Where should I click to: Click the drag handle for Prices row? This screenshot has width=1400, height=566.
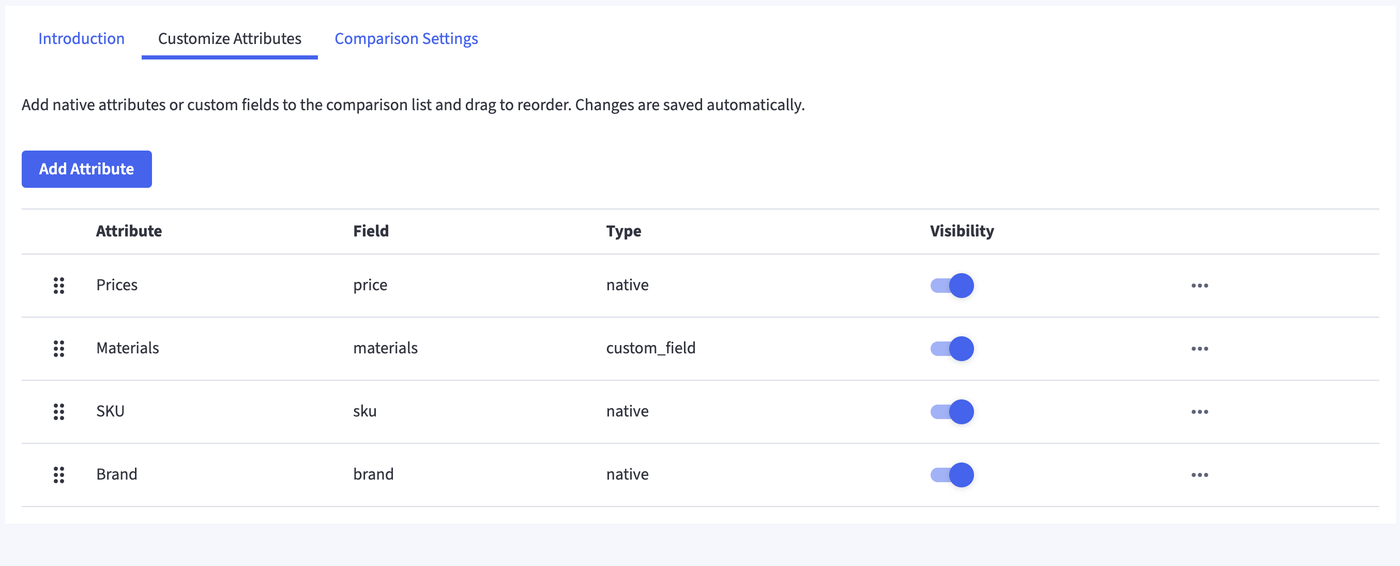[x=59, y=286]
